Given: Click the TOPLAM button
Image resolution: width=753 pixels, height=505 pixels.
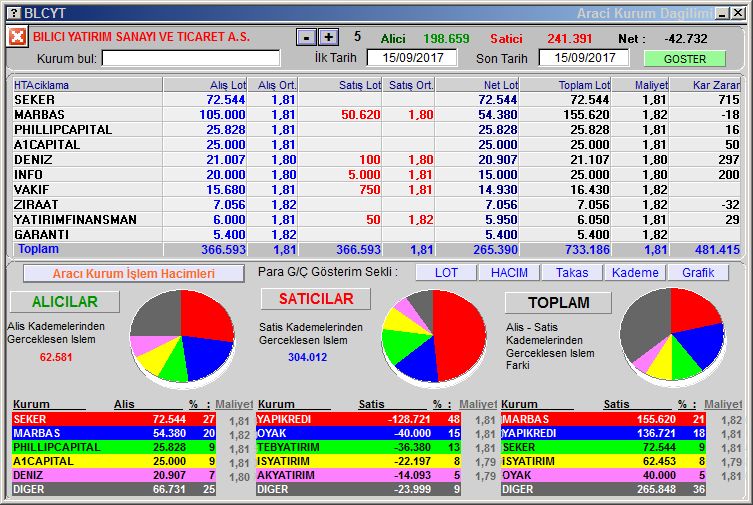Looking at the screenshot, I should 559,302.
